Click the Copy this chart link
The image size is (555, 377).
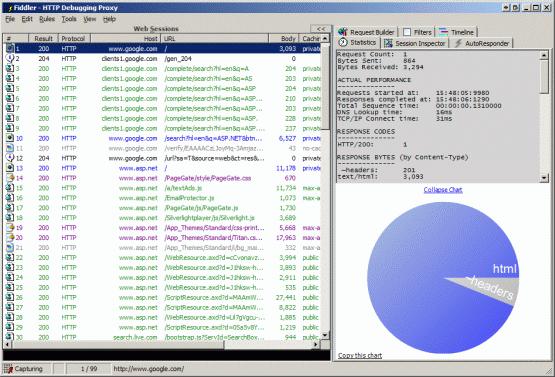[x=360, y=355]
